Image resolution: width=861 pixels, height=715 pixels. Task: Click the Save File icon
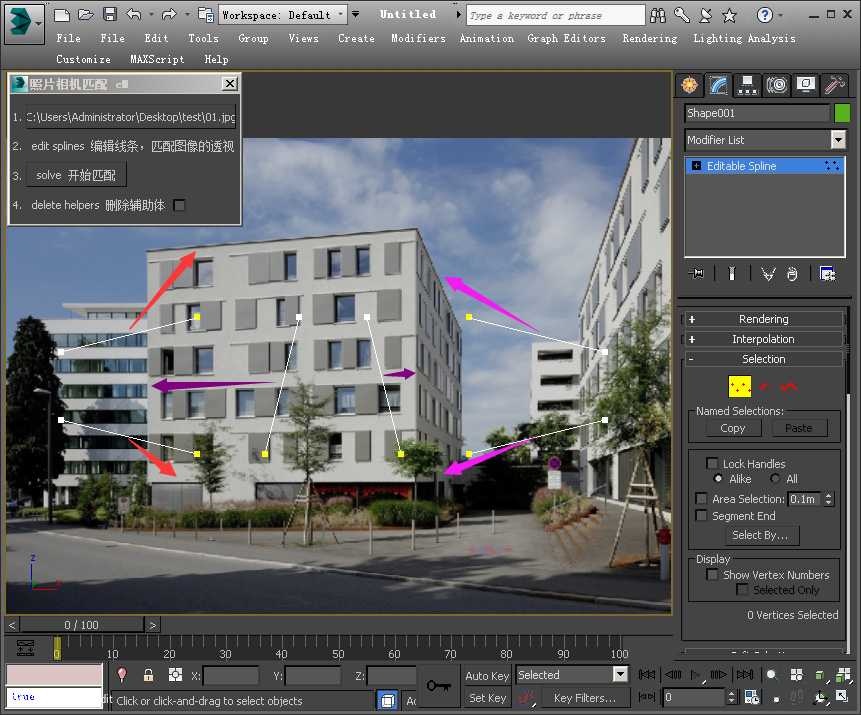tap(110, 14)
